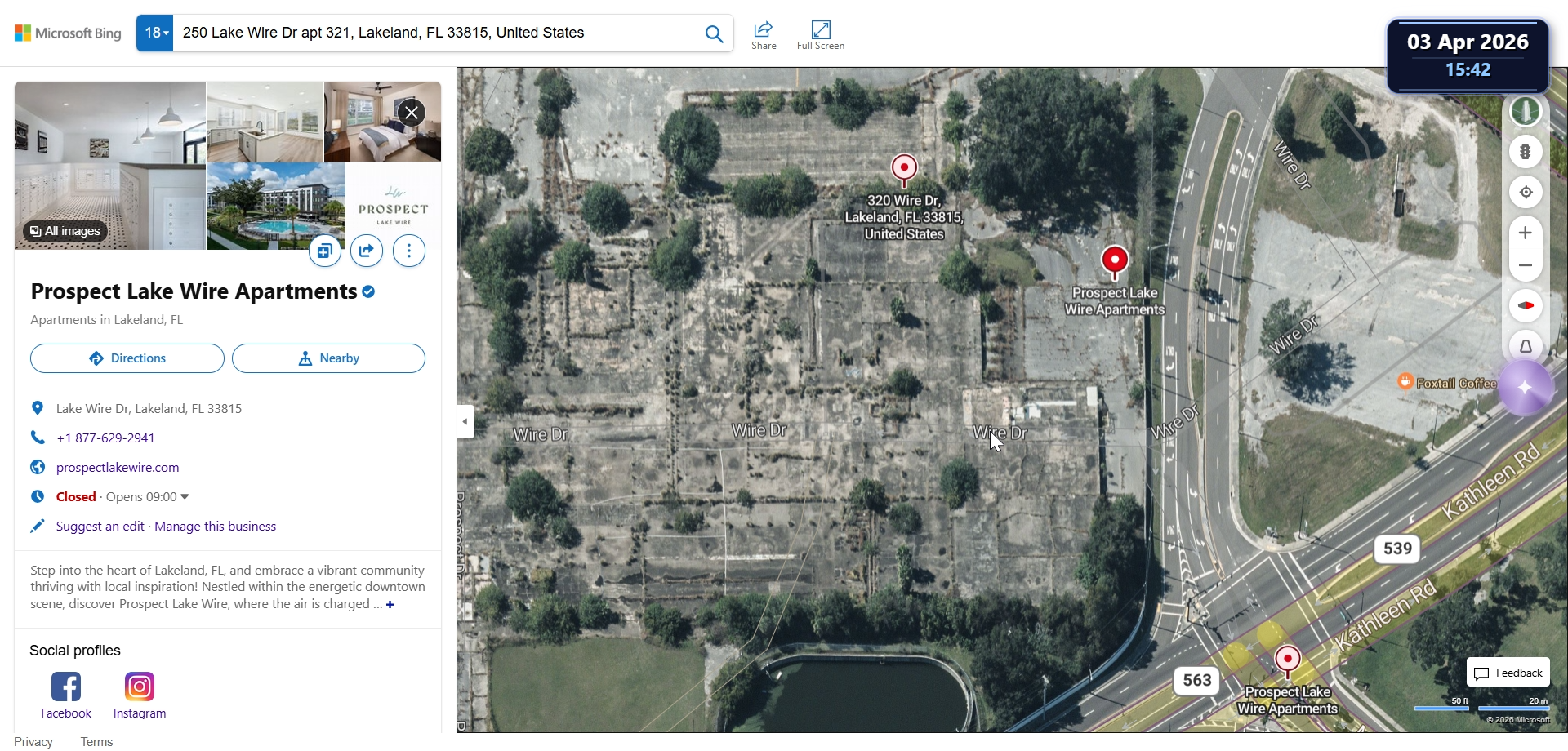Viewport: 1568px width, 751px height.
Task: Click the address Lake Wire Dr, Lakeland
Action: coord(149,408)
